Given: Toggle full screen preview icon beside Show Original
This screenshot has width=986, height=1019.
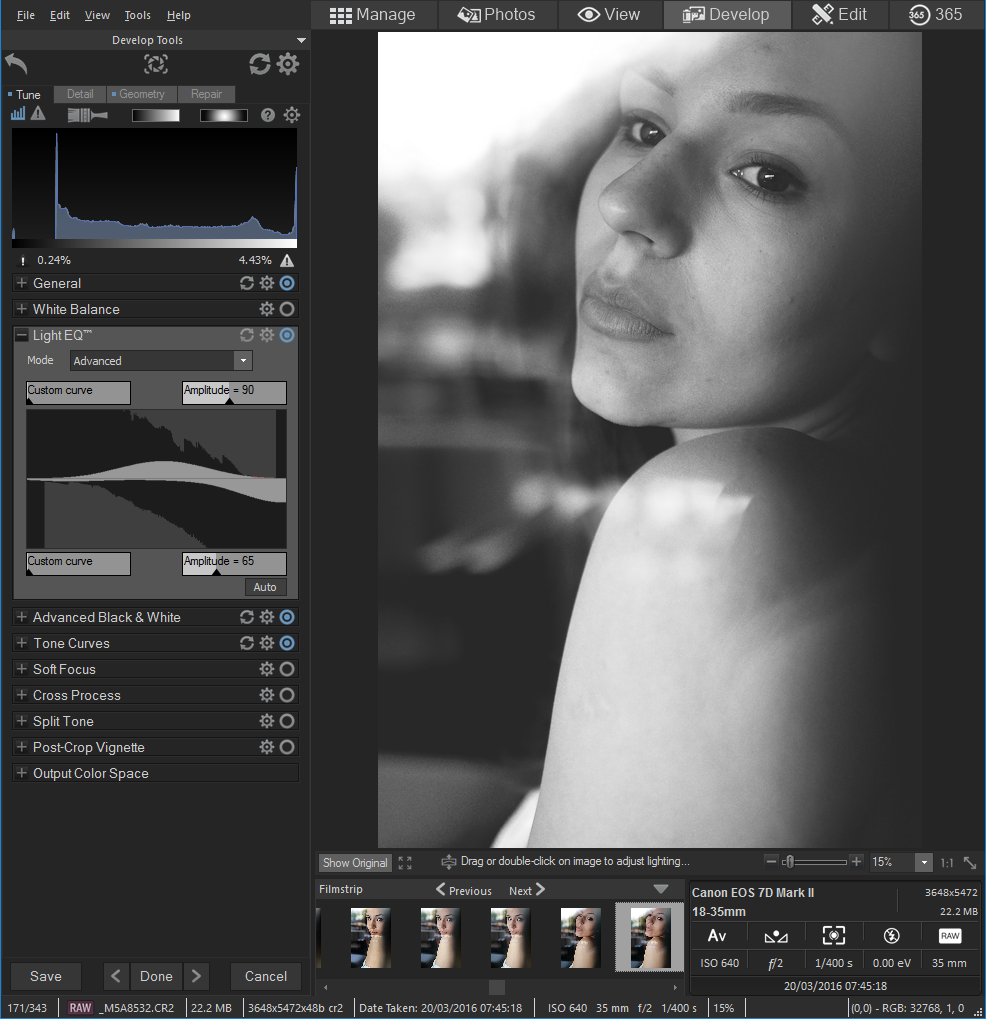Looking at the screenshot, I should pyautogui.click(x=405, y=863).
